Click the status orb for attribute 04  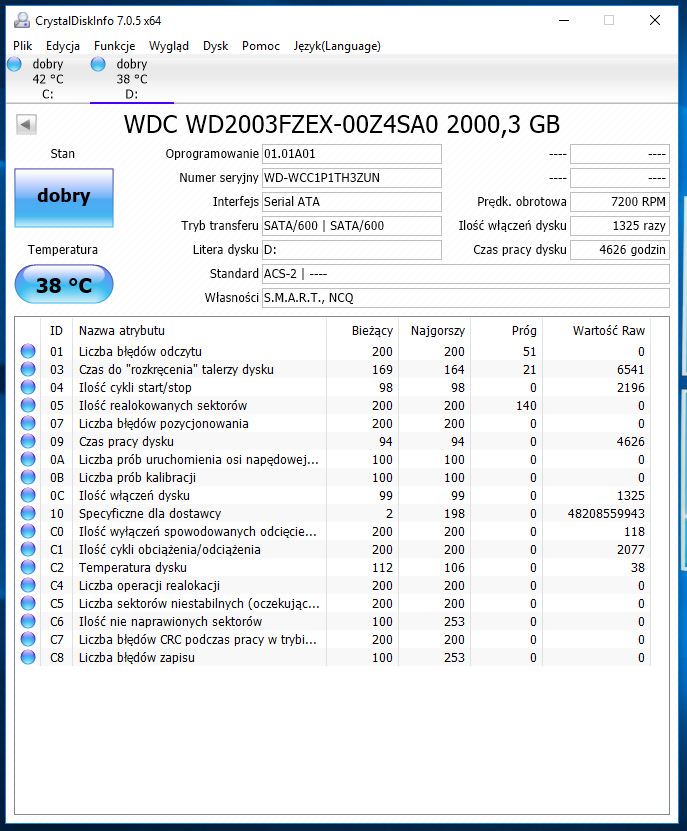coord(28,387)
